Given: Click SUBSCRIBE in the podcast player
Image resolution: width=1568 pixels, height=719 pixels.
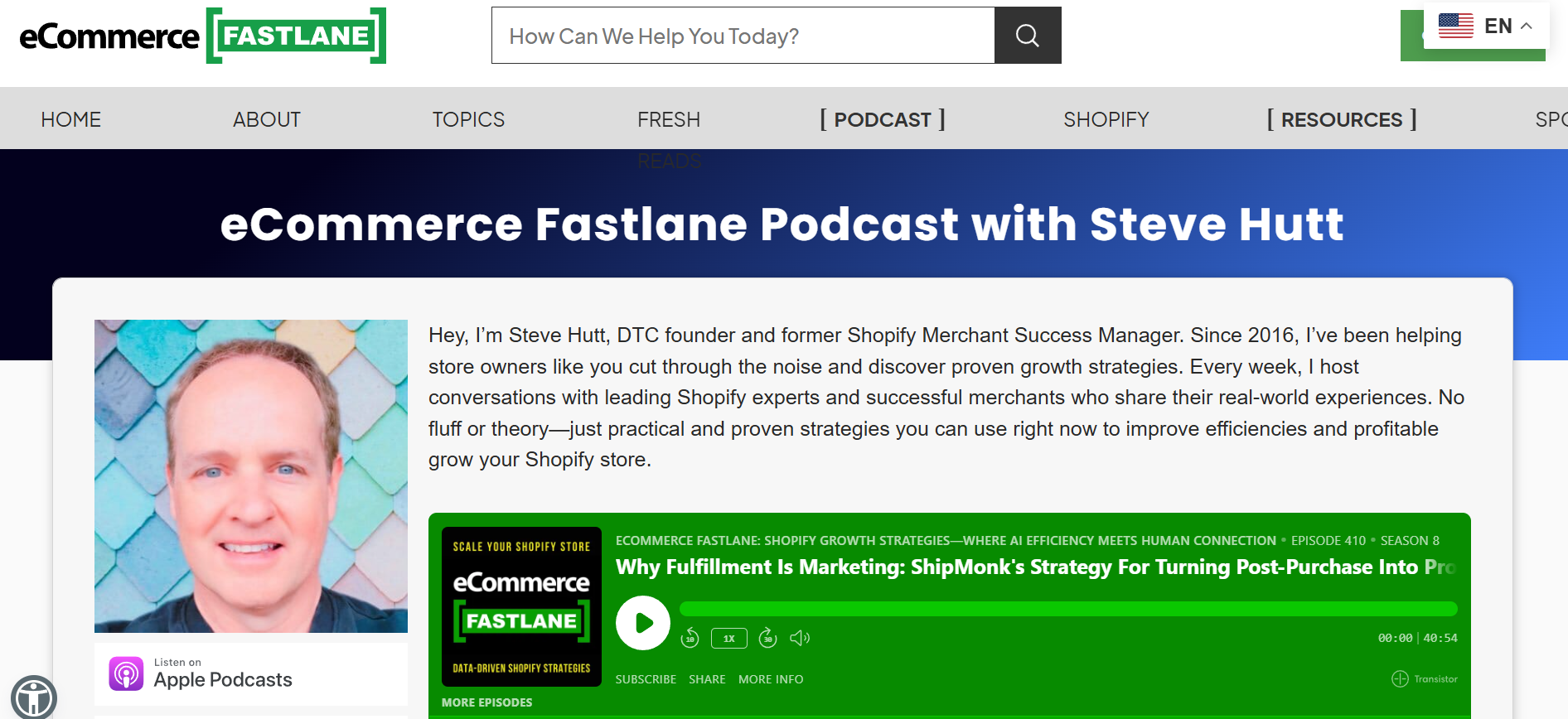Looking at the screenshot, I should pos(646,679).
